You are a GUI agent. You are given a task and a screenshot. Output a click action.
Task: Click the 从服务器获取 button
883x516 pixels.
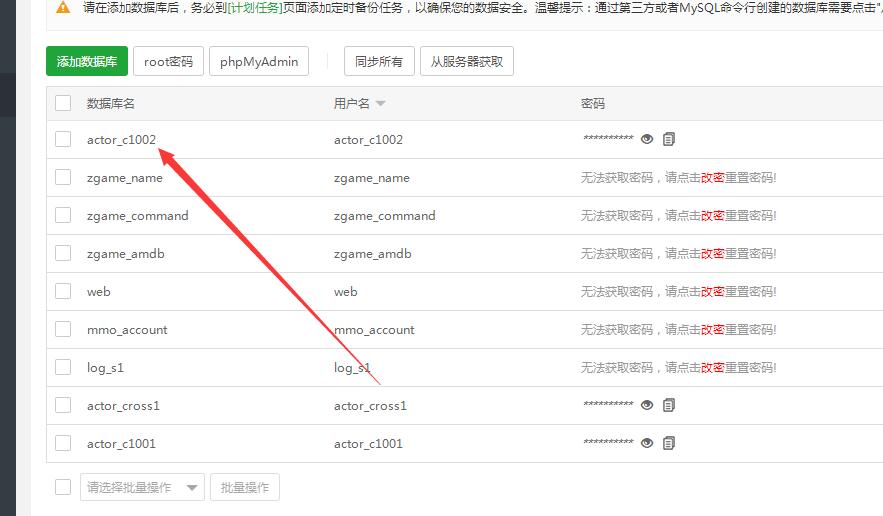[467, 61]
